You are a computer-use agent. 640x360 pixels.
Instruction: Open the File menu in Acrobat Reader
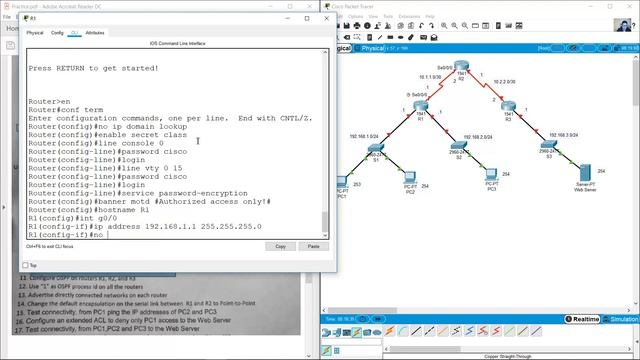(x=7, y=17)
